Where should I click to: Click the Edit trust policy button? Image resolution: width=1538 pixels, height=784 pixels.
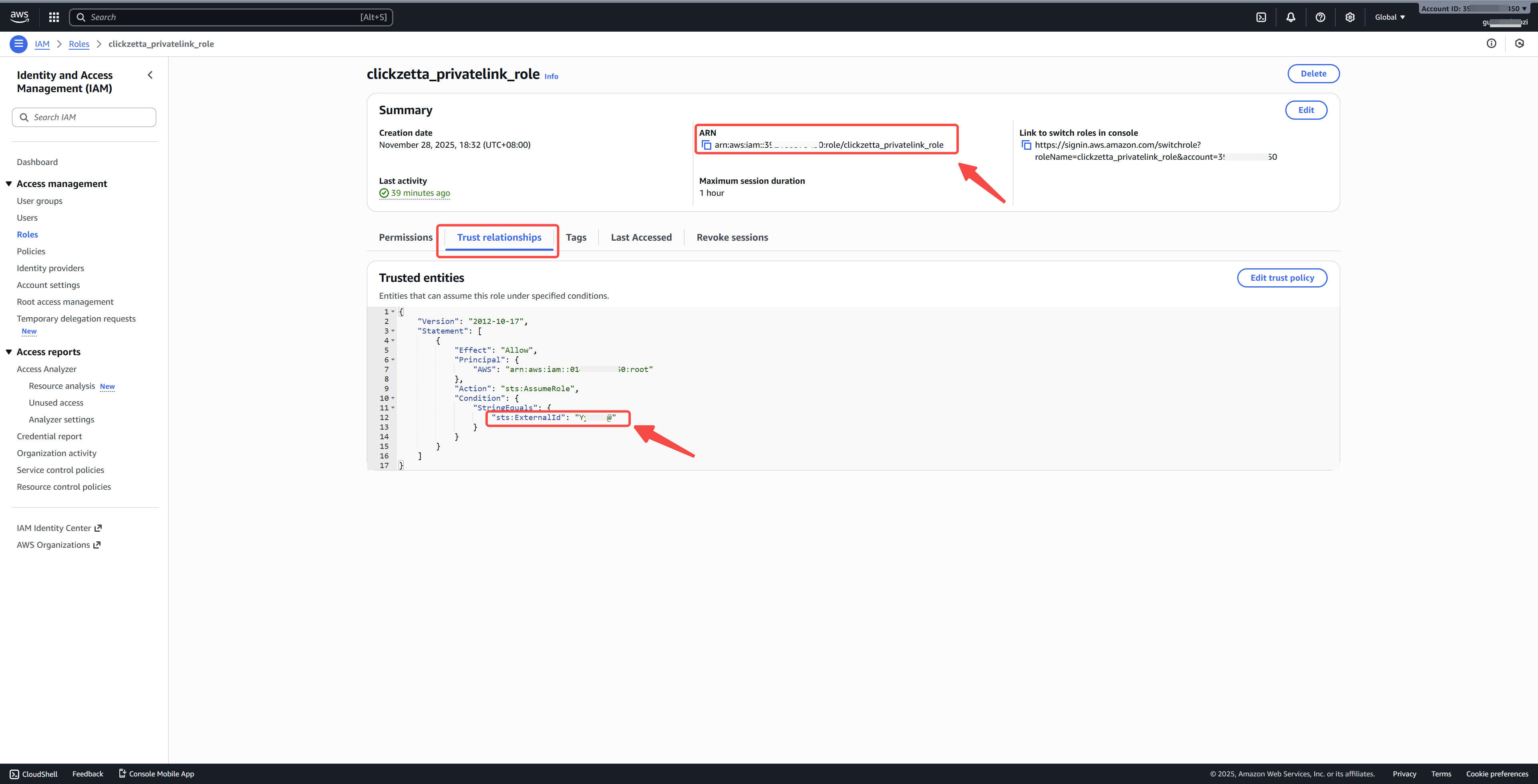coord(1281,277)
